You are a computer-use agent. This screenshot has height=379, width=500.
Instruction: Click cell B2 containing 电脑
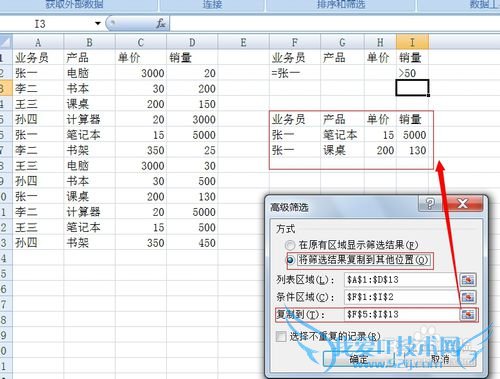(89, 73)
